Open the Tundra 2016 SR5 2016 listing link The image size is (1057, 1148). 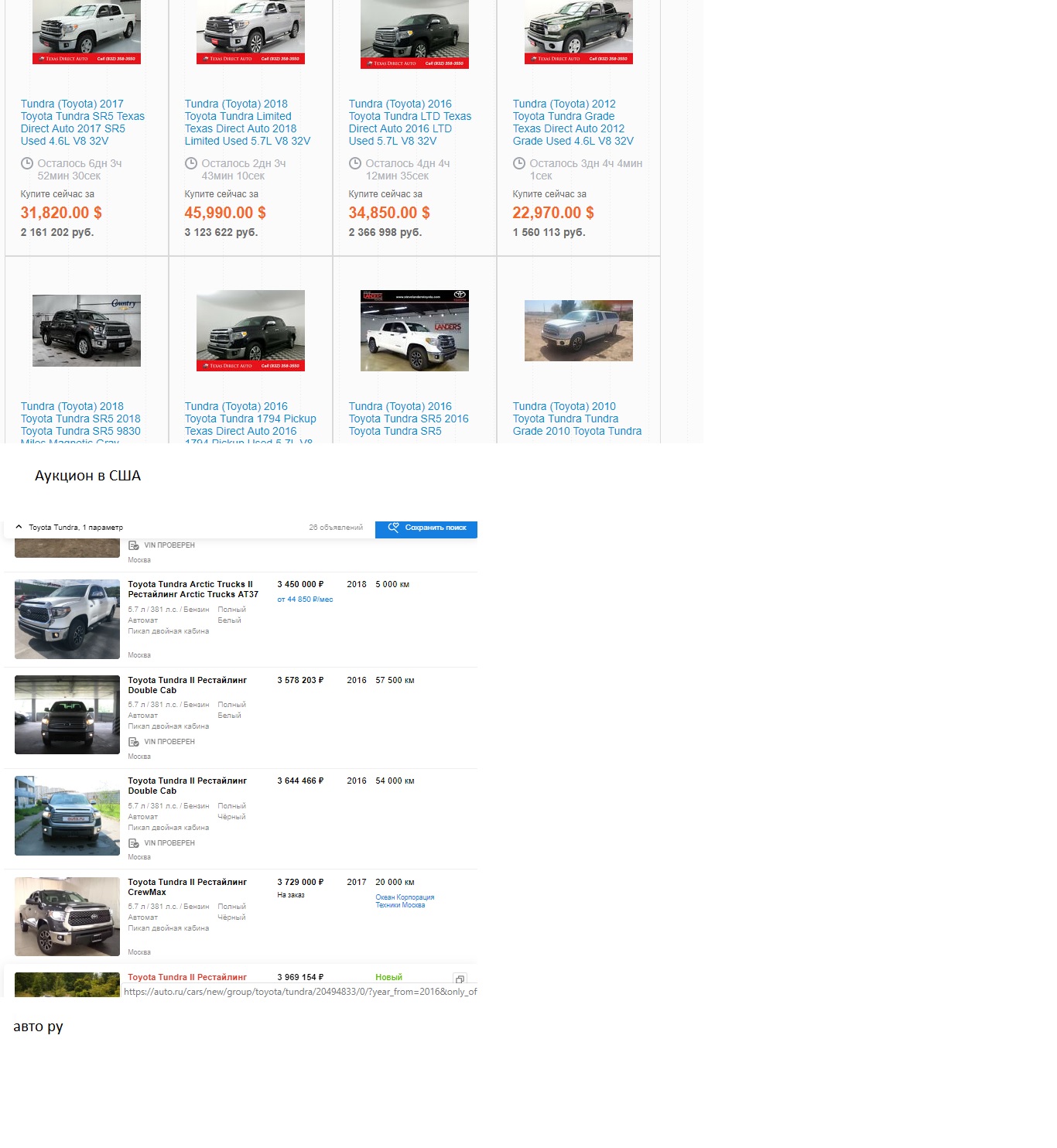point(409,419)
